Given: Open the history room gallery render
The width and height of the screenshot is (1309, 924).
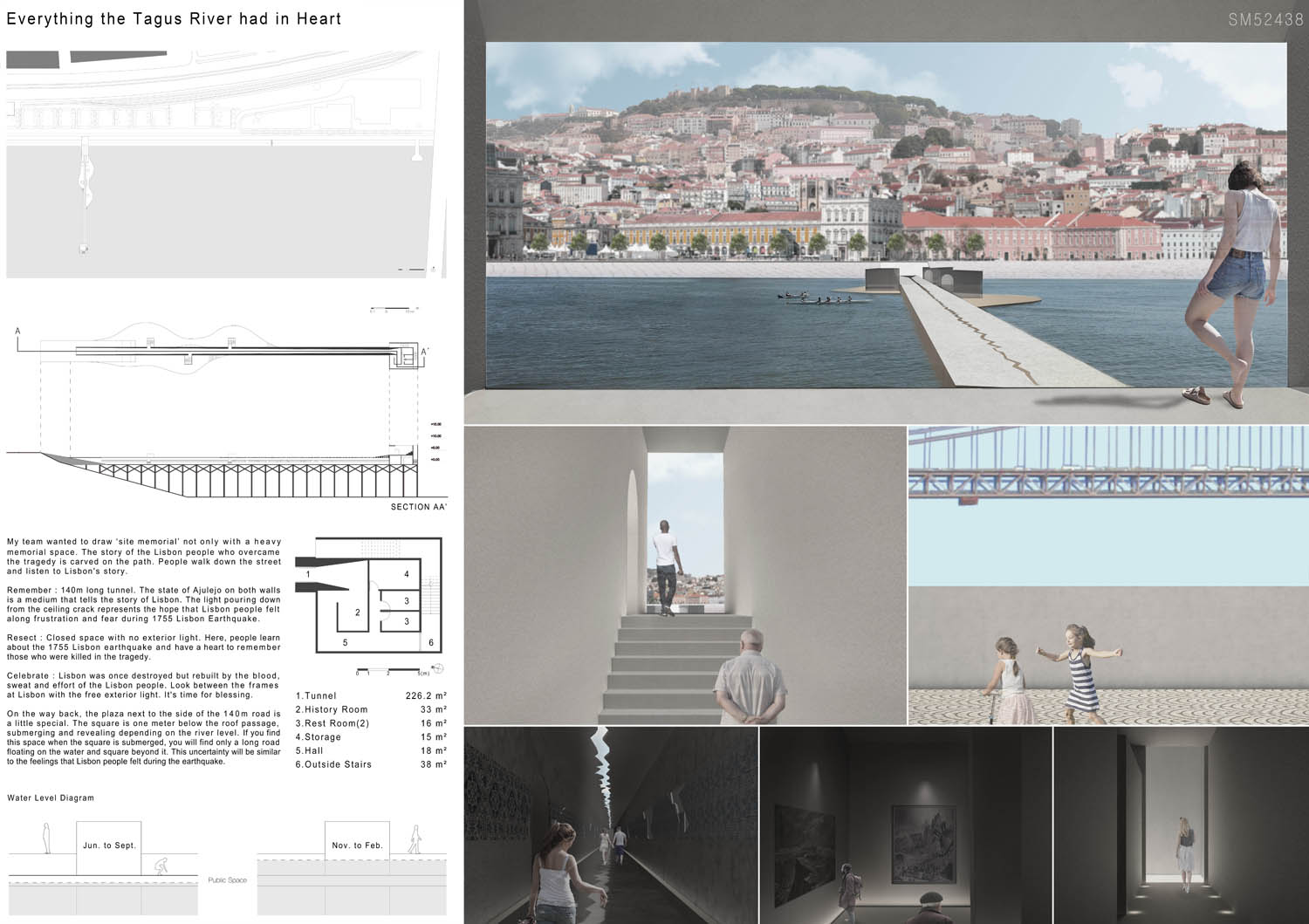Looking at the screenshot, I should [x=906, y=825].
